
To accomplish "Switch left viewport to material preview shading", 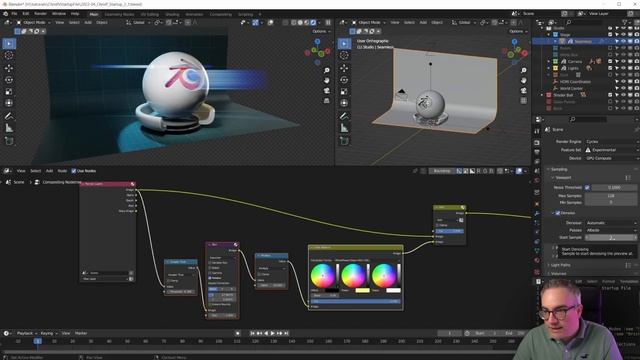I will [x=307, y=22].
